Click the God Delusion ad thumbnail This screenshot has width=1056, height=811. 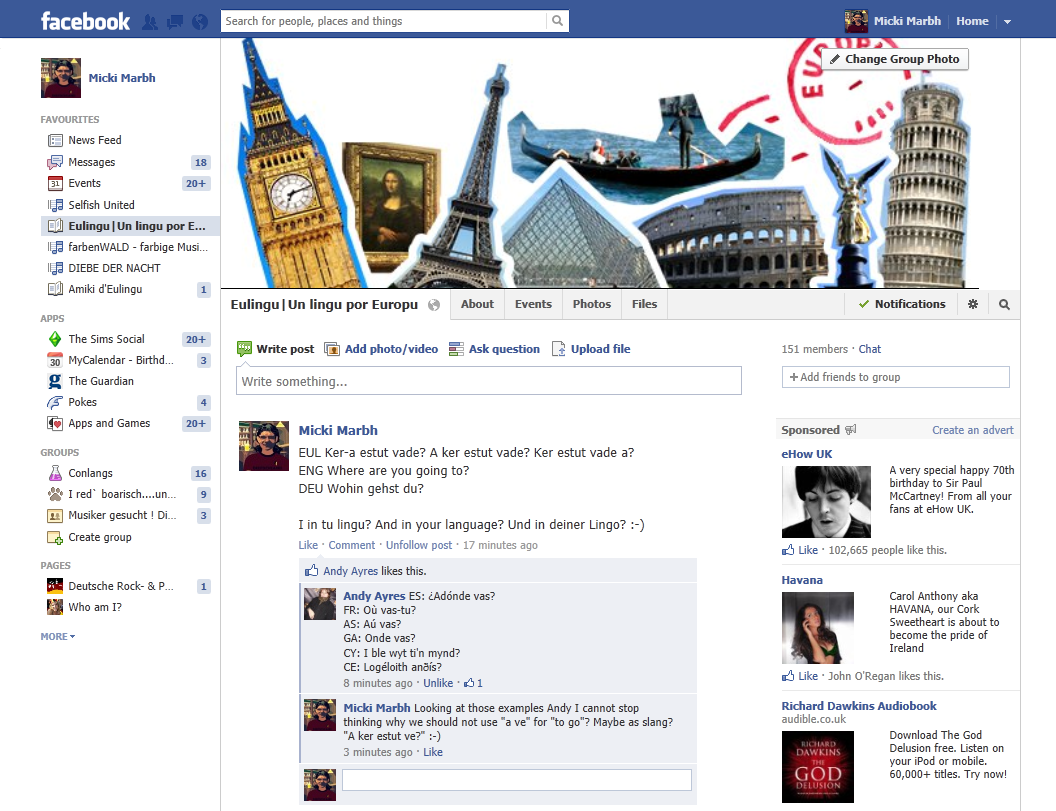click(818, 767)
